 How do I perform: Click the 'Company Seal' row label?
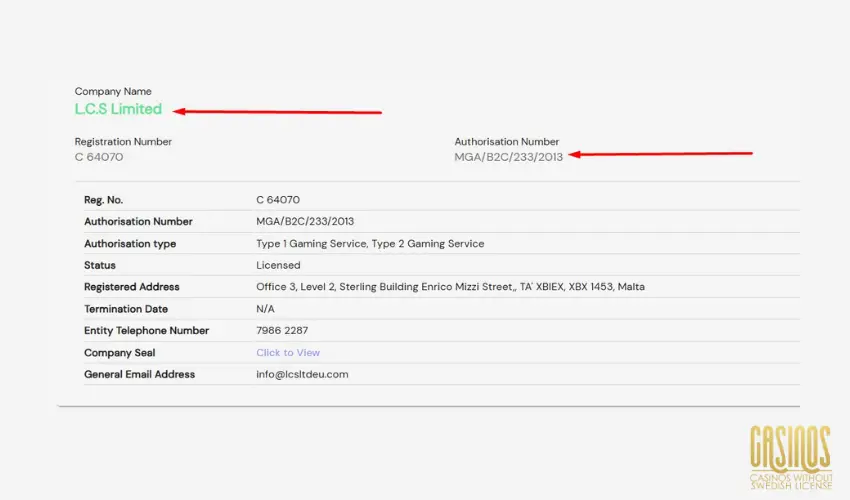click(x=119, y=352)
